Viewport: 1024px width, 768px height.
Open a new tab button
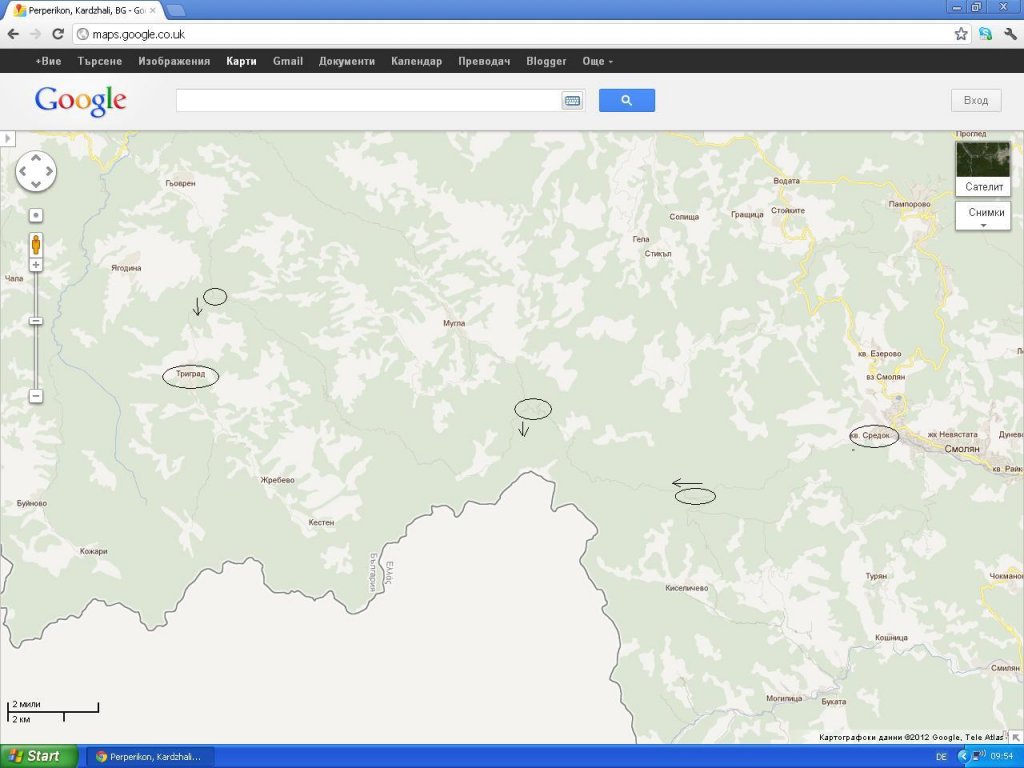pyautogui.click(x=175, y=10)
